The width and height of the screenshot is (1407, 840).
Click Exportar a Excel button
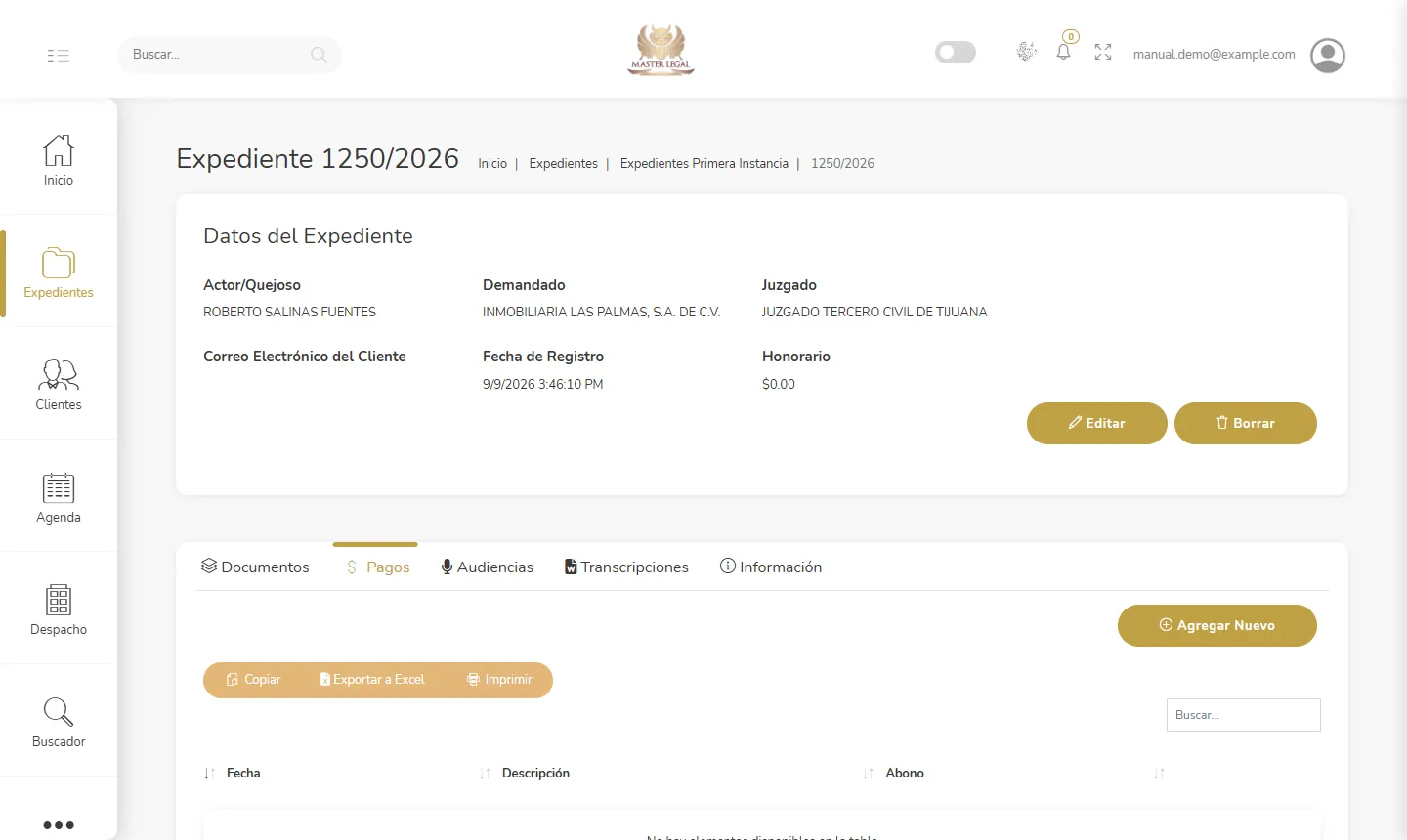372,680
